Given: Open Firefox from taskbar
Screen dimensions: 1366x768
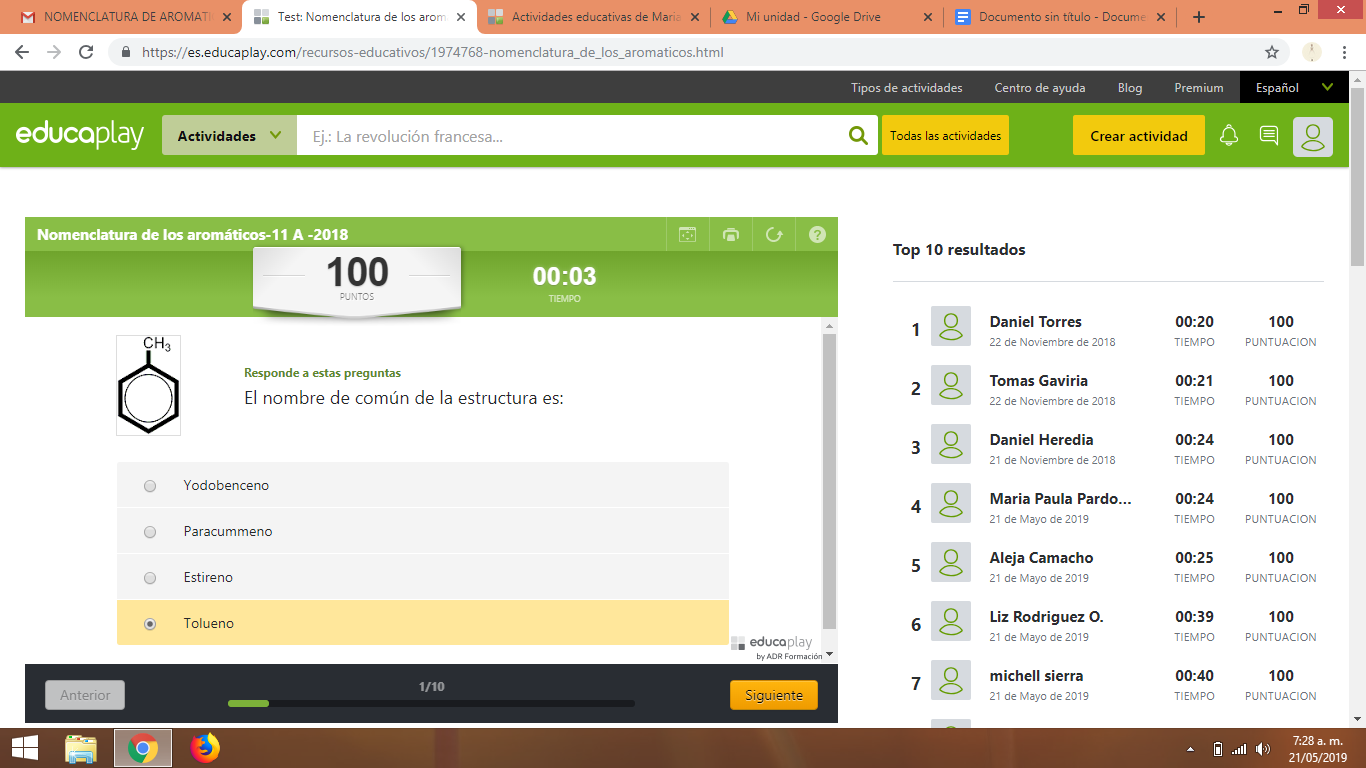Looking at the screenshot, I should [x=205, y=748].
